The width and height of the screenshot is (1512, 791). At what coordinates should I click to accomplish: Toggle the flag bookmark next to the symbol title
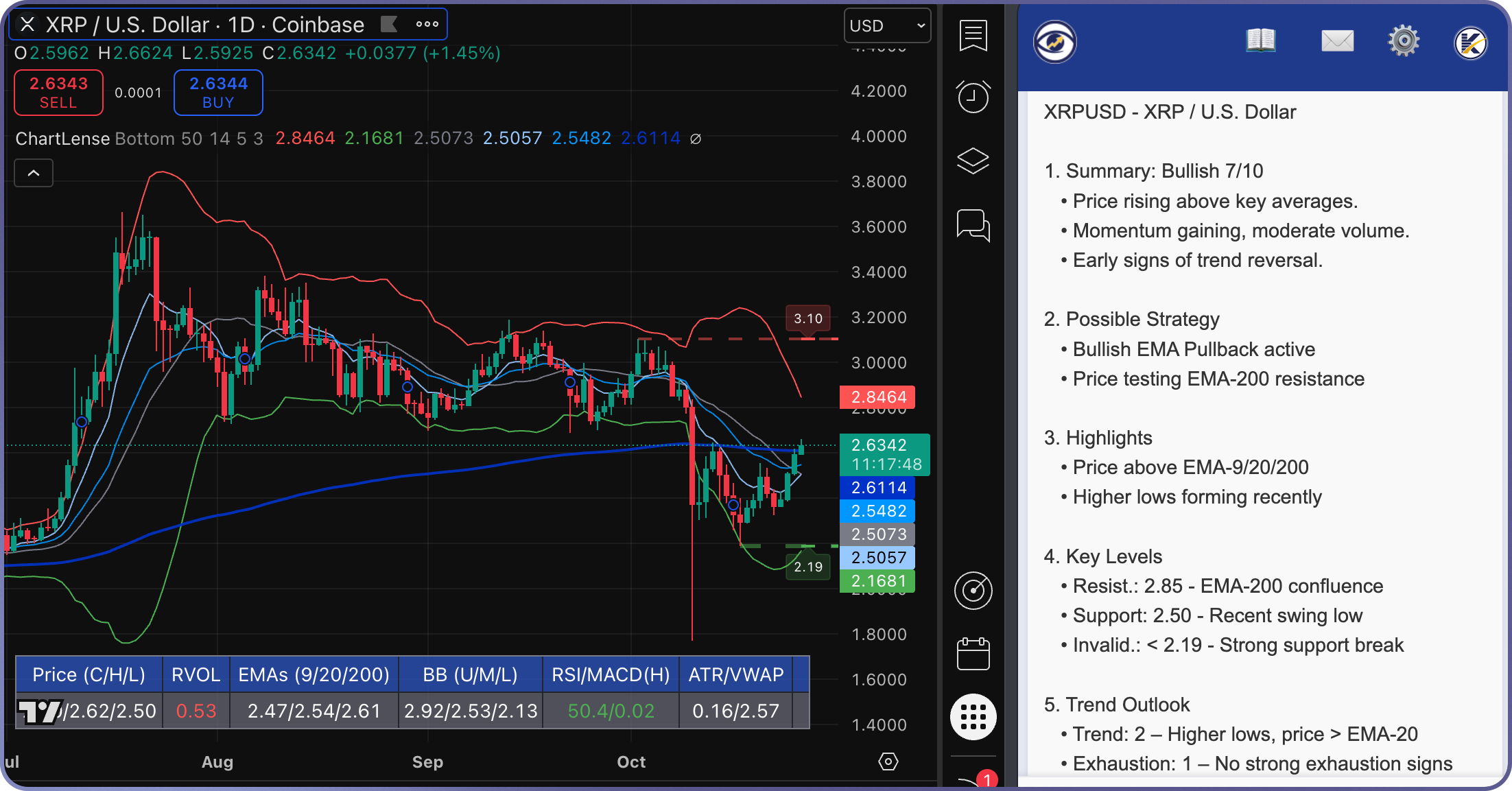(388, 24)
